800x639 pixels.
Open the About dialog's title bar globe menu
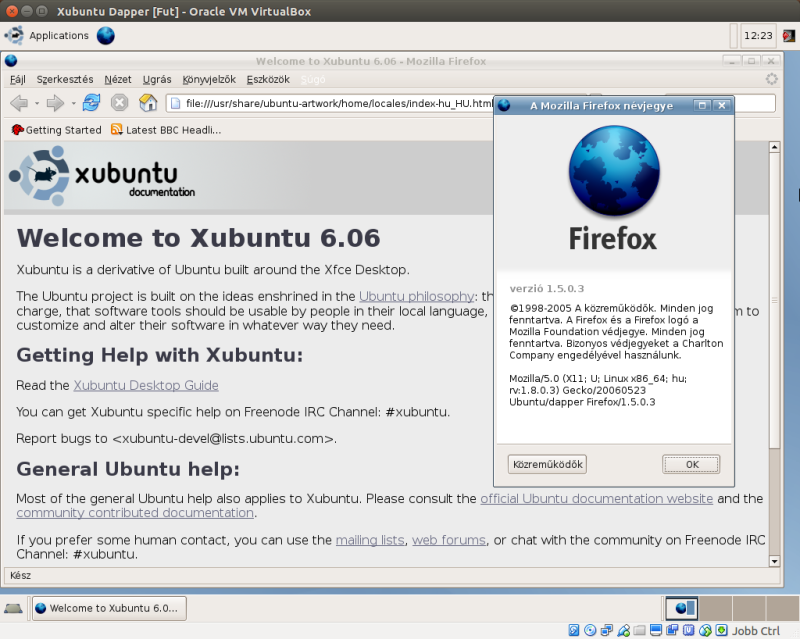tap(504, 106)
